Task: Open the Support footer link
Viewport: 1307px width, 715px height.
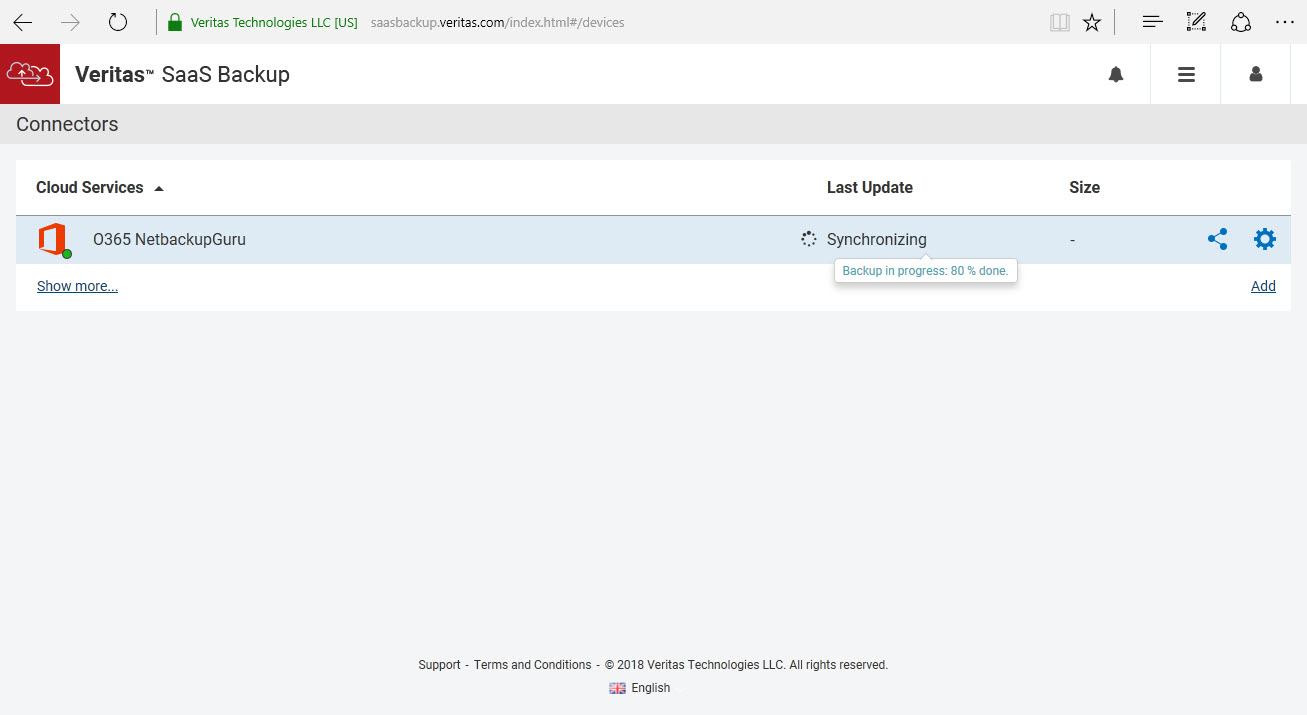Action: pos(440,665)
